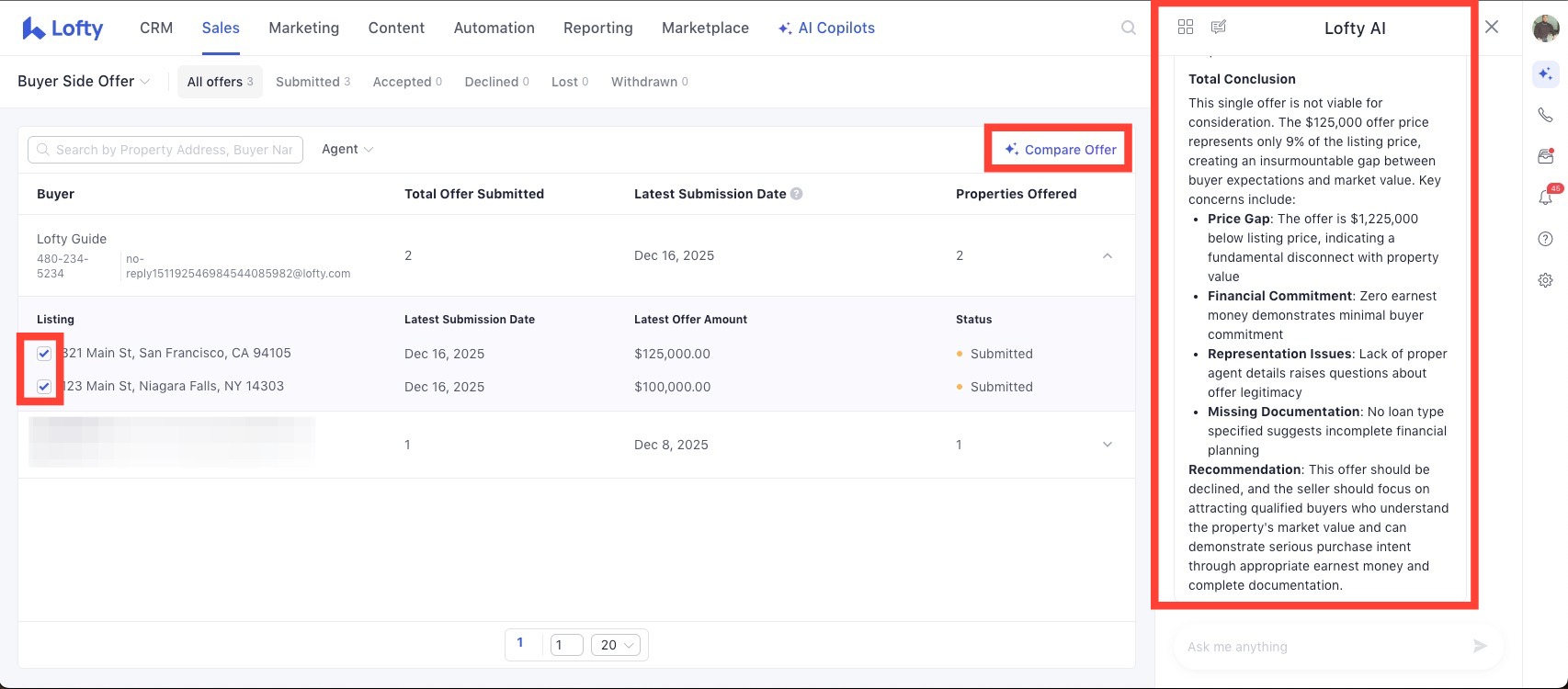The image size is (1568, 689).
Task: Switch to the Submitted offers tab
Action: click(x=312, y=82)
